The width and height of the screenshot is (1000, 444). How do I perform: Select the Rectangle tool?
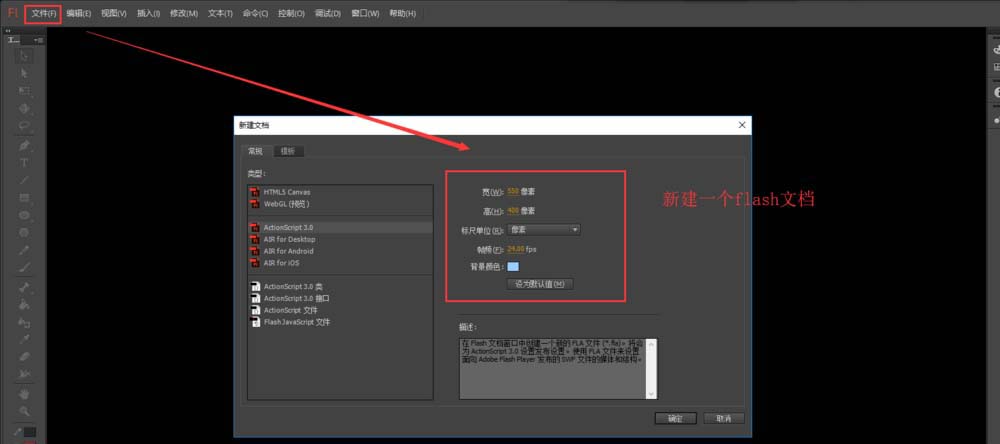click(24, 198)
